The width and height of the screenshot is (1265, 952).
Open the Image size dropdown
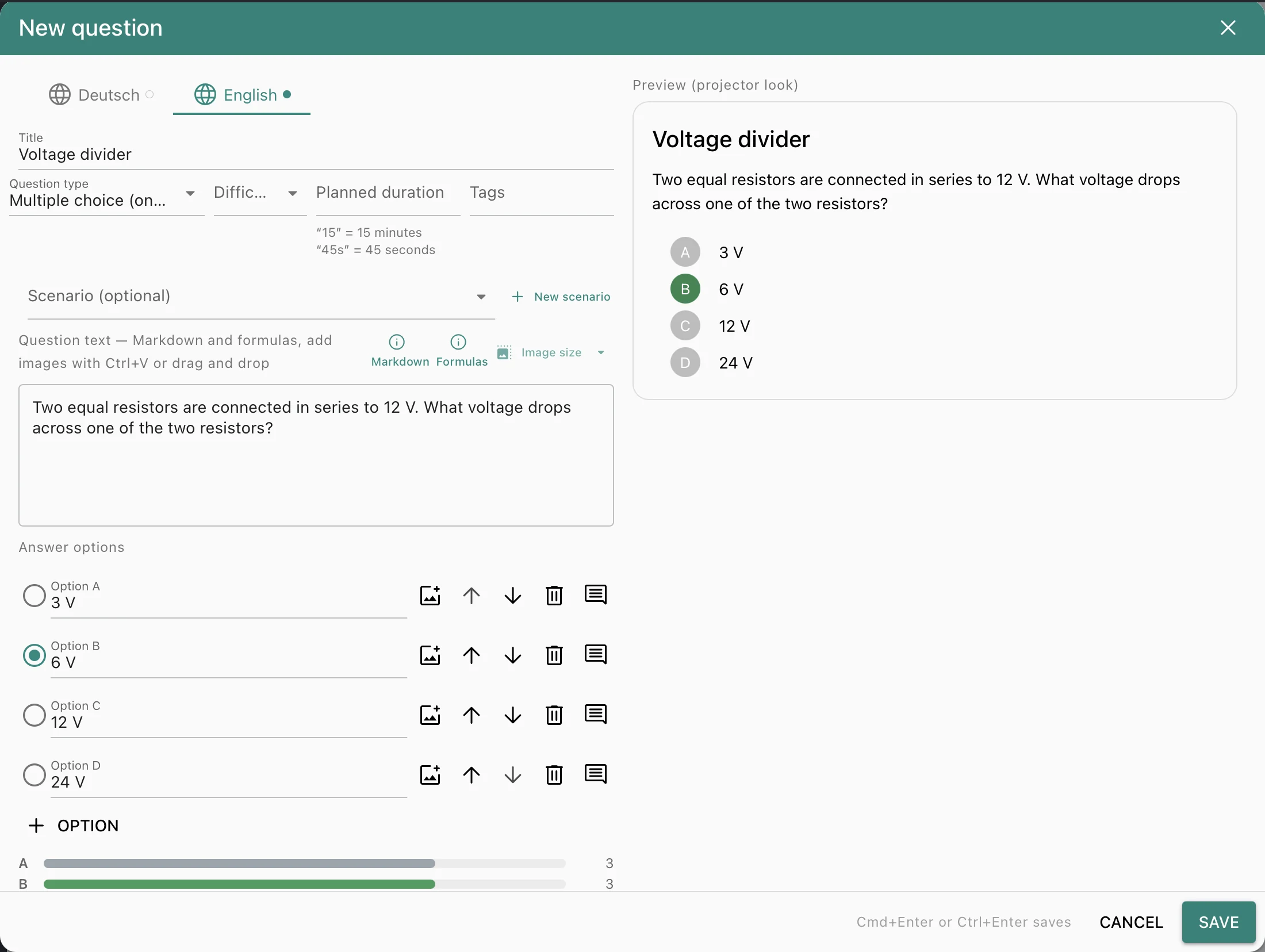coord(551,352)
